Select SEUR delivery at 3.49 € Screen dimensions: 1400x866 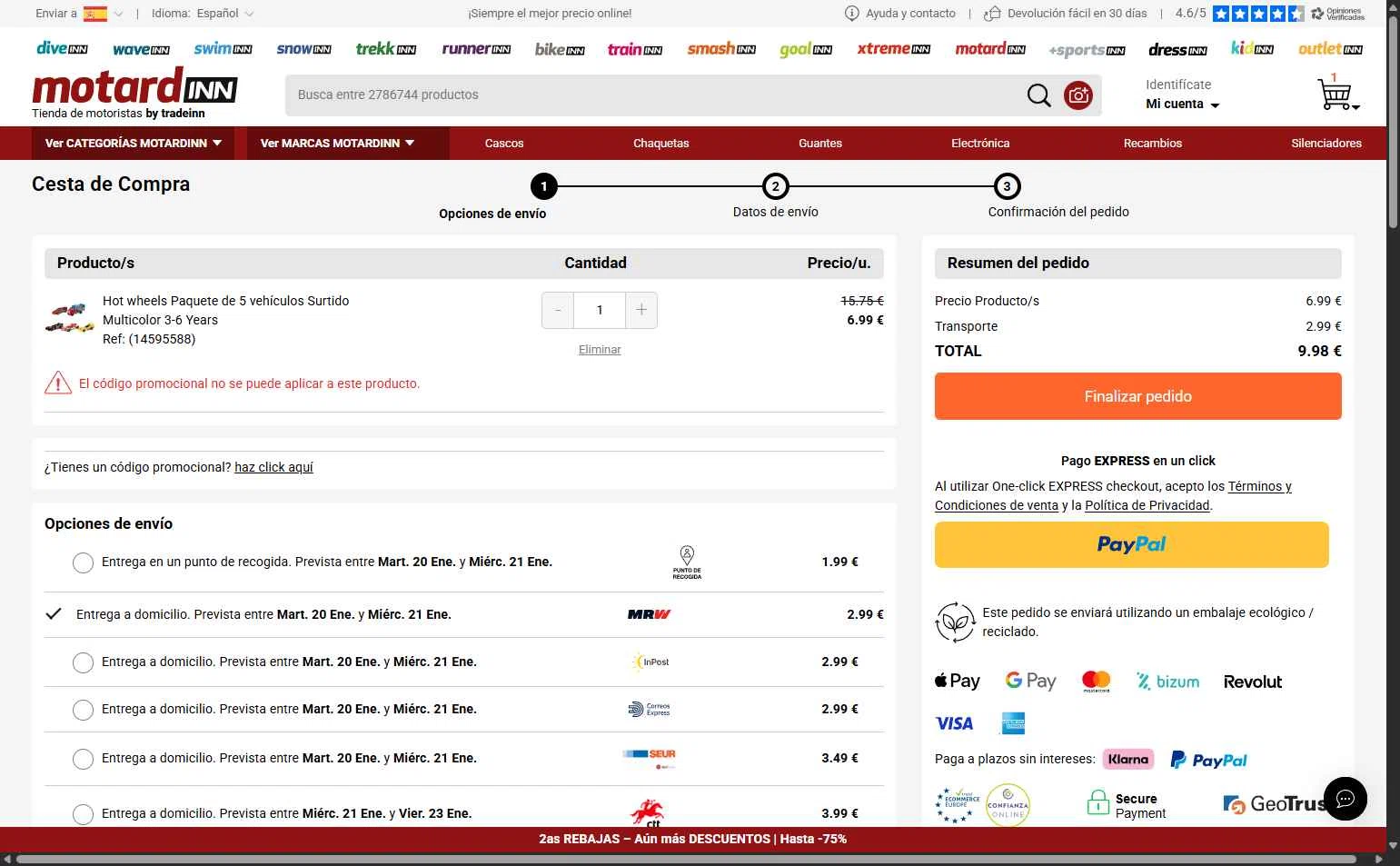[x=83, y=759]
